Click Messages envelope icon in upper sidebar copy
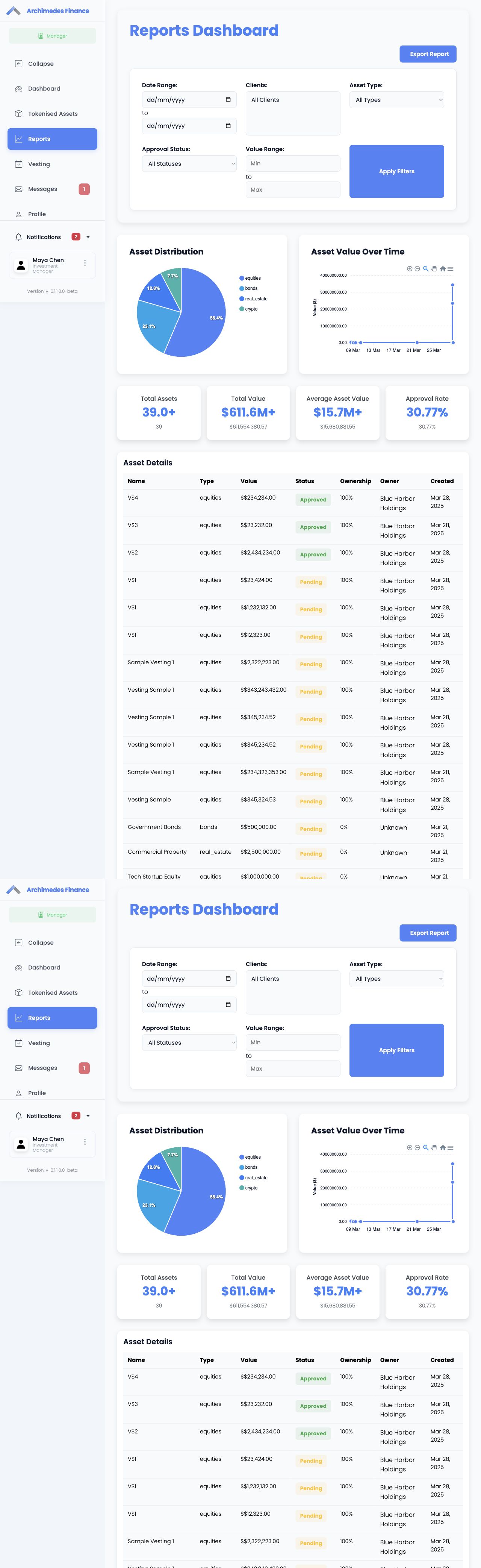This screenshot has height=1568, width=481. coord(18,189)
